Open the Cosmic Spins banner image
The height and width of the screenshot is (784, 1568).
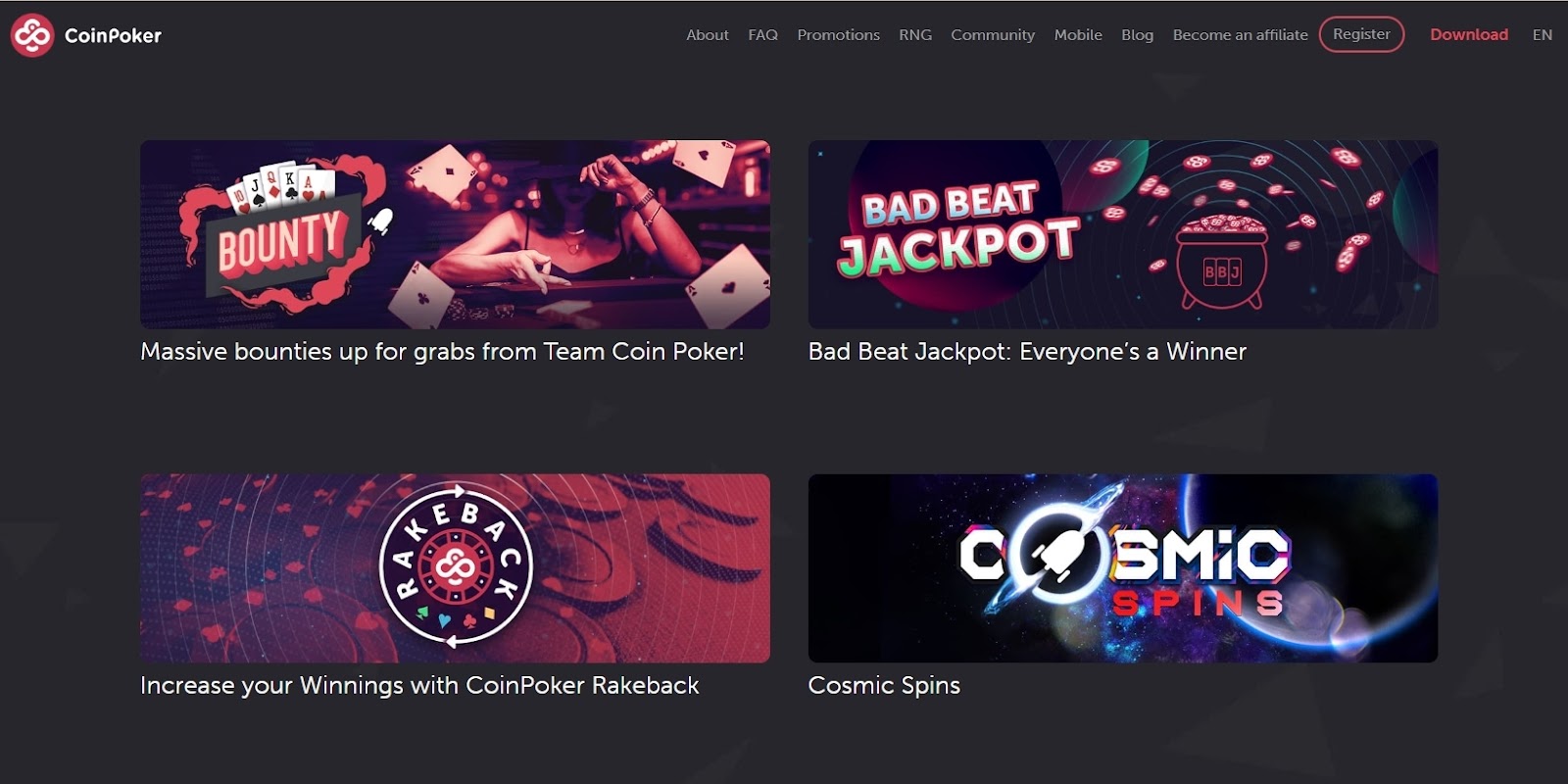tap(1122, 568)
